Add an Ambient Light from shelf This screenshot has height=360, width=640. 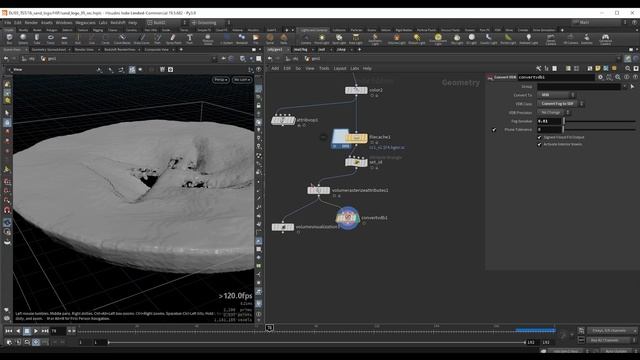[x=529, y=38]
